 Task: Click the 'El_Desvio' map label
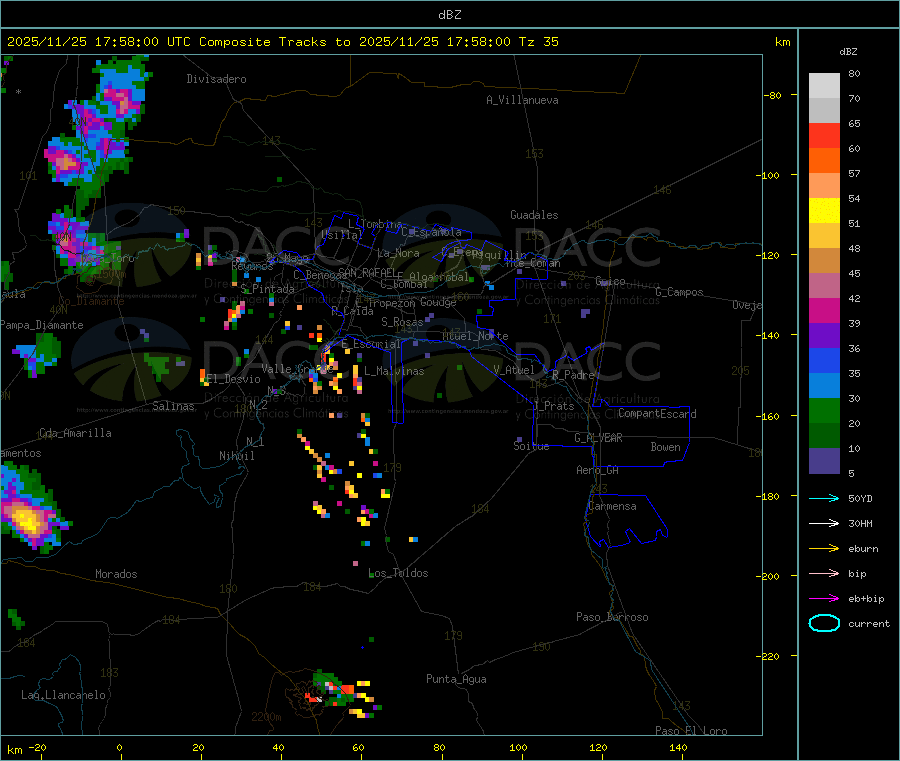(x=233, y=379)
